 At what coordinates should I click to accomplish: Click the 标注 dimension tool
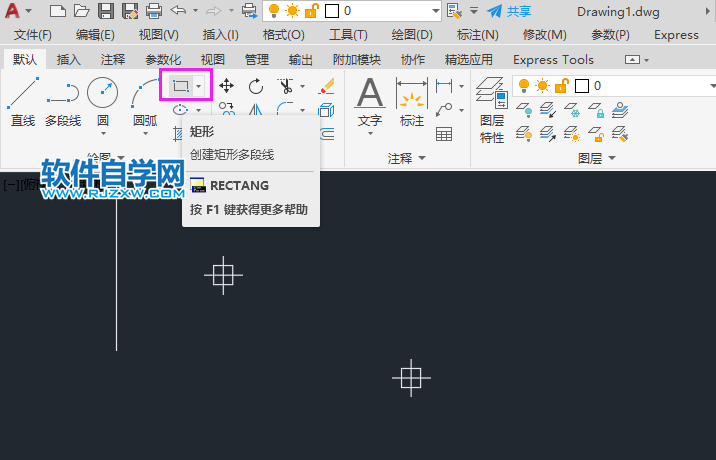(x=412, y=101)
